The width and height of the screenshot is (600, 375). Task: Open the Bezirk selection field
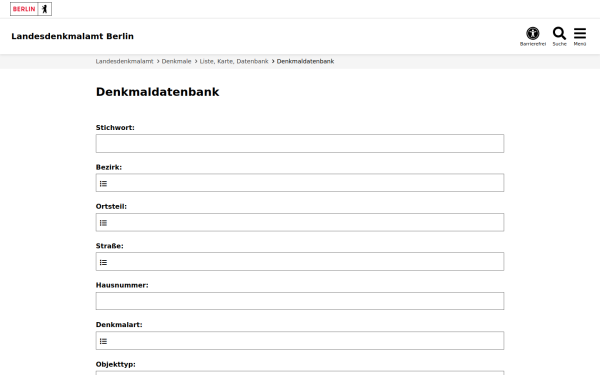[x=300, y=183]
